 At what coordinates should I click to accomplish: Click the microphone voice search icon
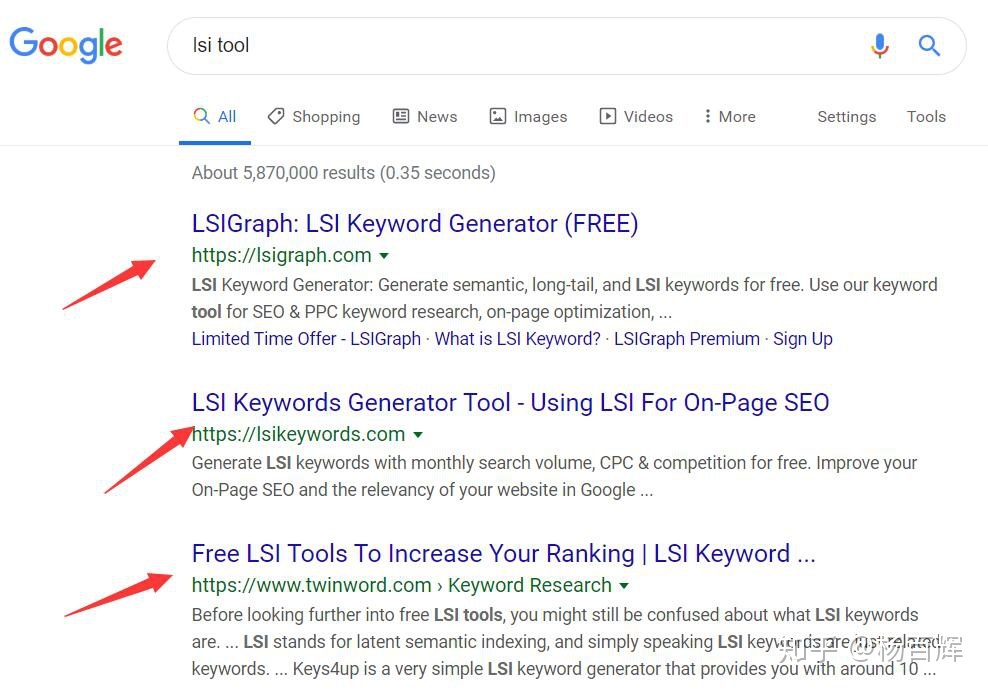pos(880,45)
